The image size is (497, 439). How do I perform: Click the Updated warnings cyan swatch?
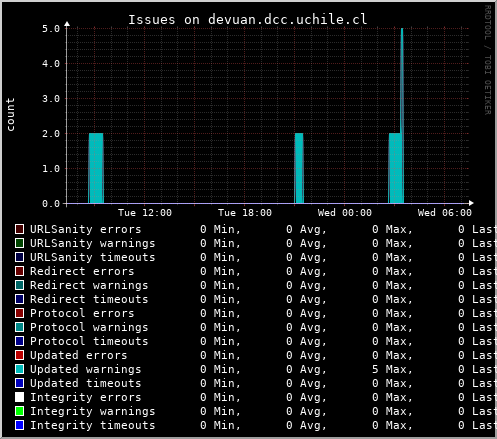coord(19,369)
